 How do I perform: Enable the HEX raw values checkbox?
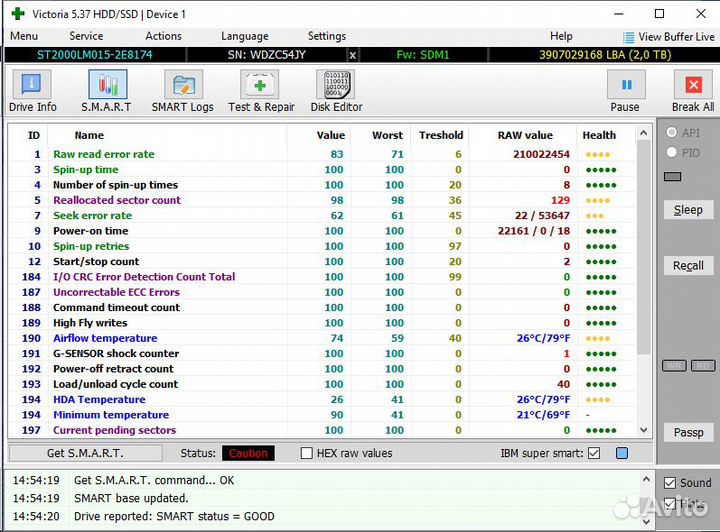(x=308, y=453)
